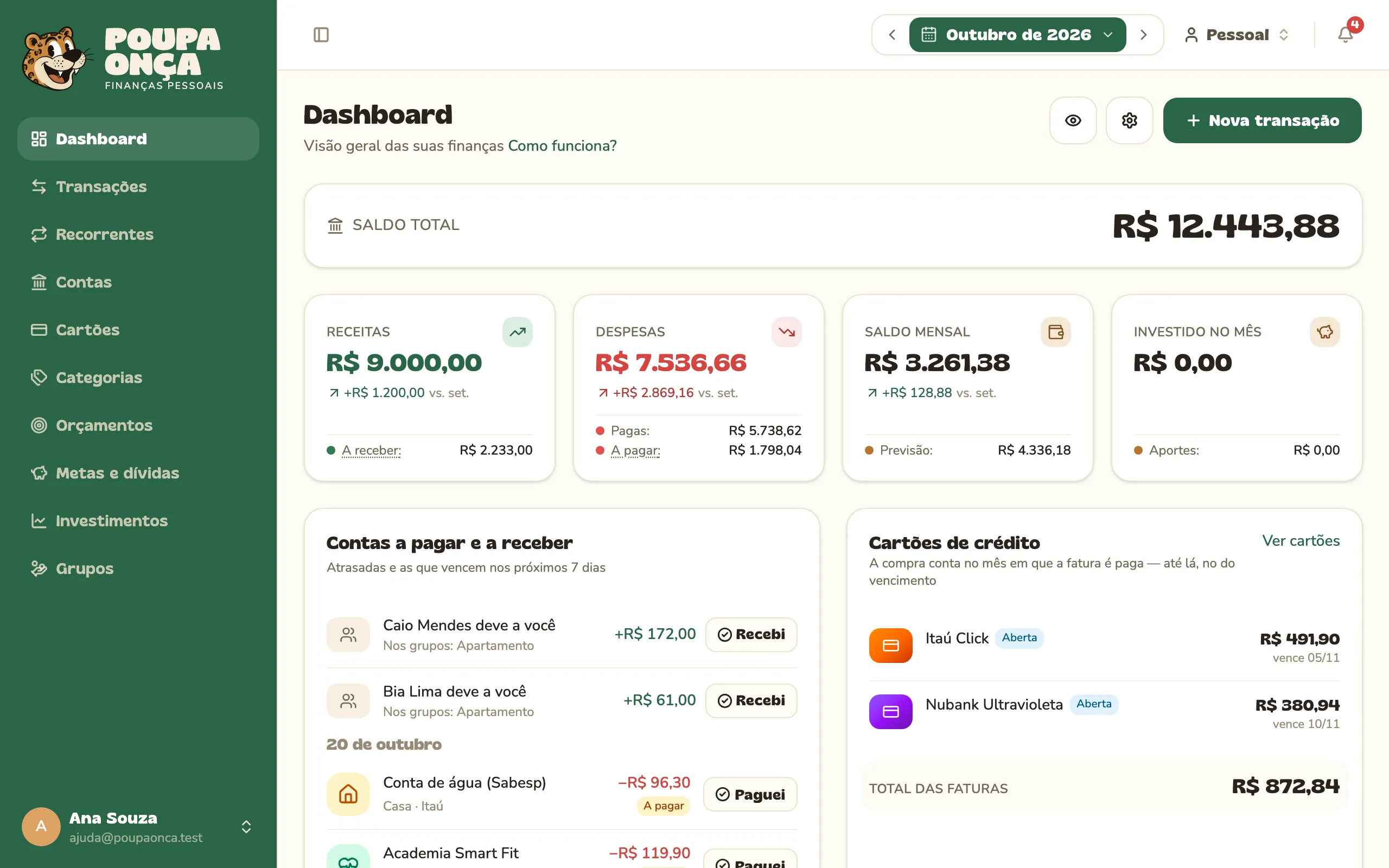Go to next month arrow
This screenshot has width=1389, height=868.
[x=1143, y=35]
